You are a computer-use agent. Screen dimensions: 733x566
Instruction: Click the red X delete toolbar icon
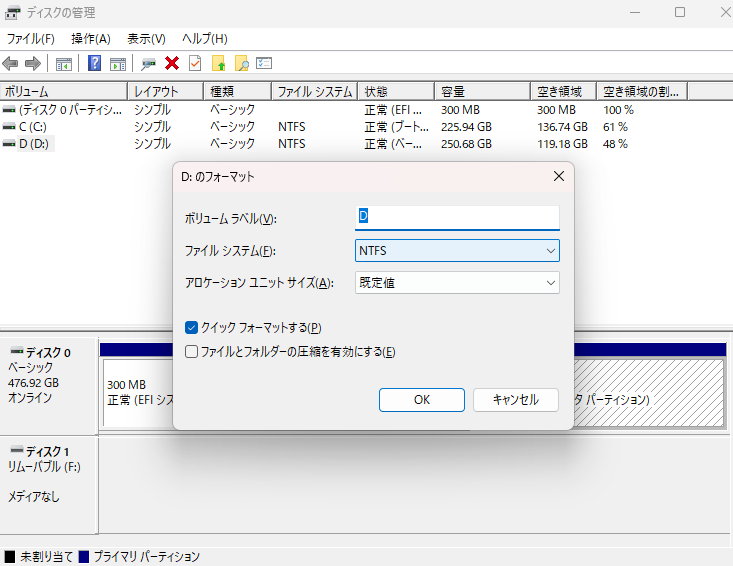click(172, 63)
